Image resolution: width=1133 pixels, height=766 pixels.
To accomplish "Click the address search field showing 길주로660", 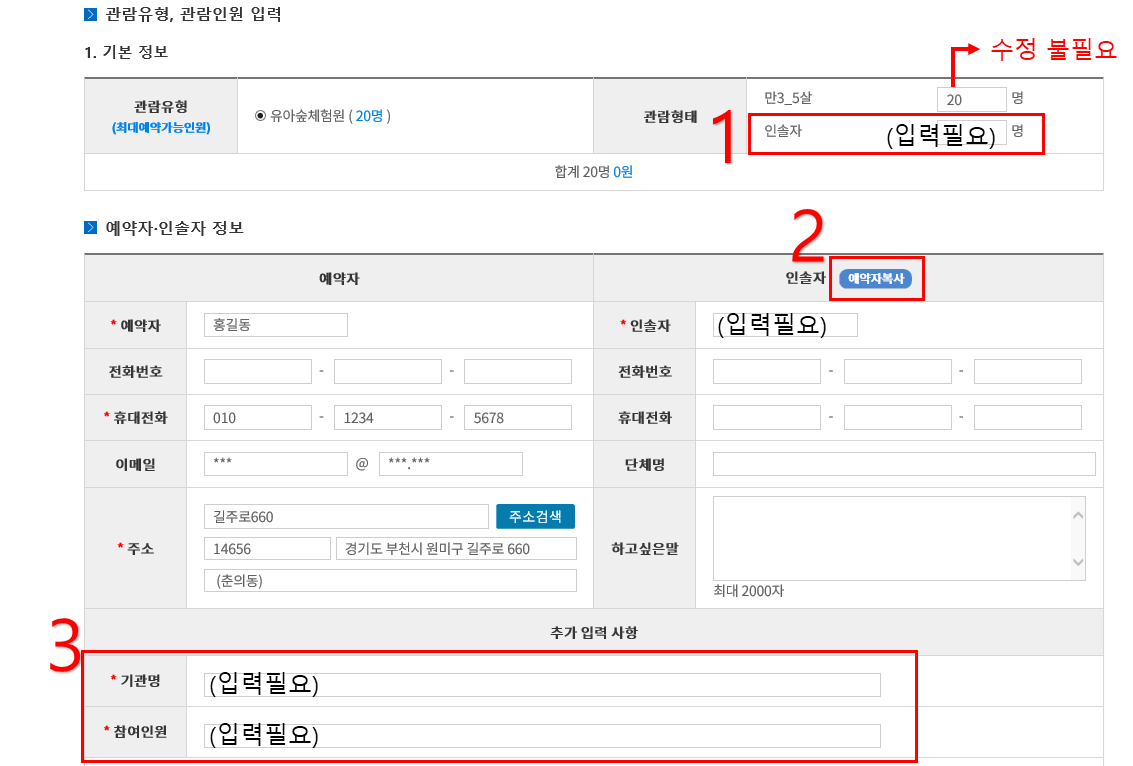I will click(x=345, y=516).
